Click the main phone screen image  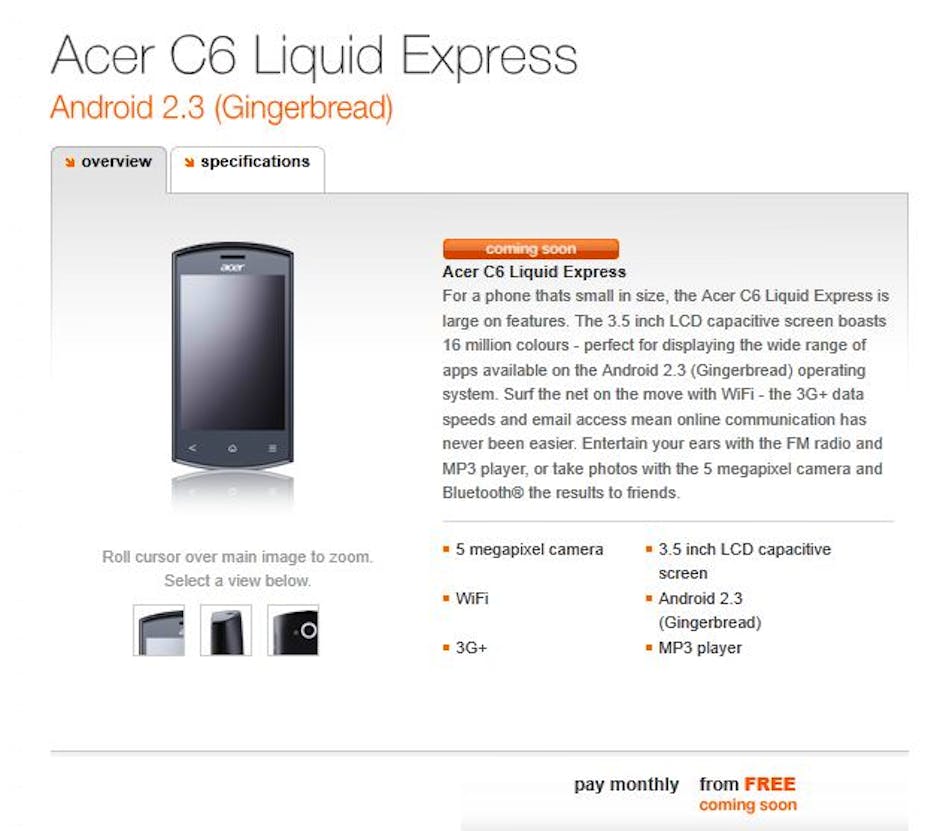pyautogui.click(x=232, y=352)
